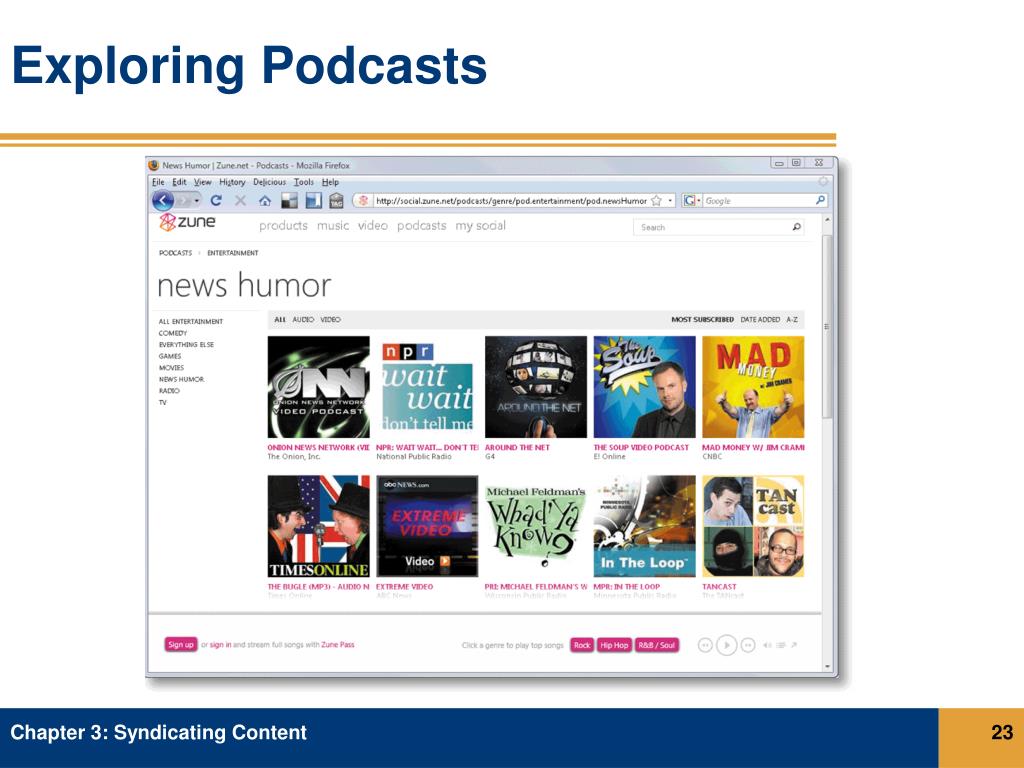The height and width of the screenshot is (768, 1024).
Task: Select All Entertainment in the sidebar
Action: (x=191, y=321)
